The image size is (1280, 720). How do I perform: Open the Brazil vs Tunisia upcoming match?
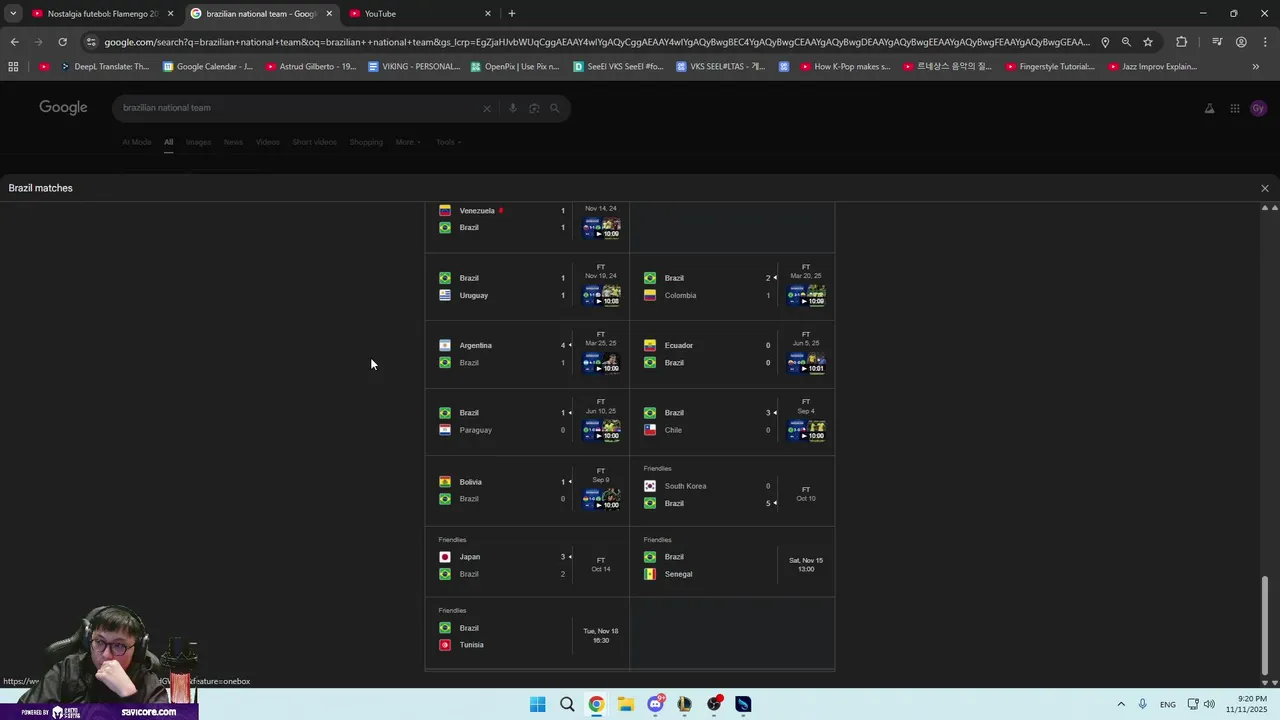(527, 633)
